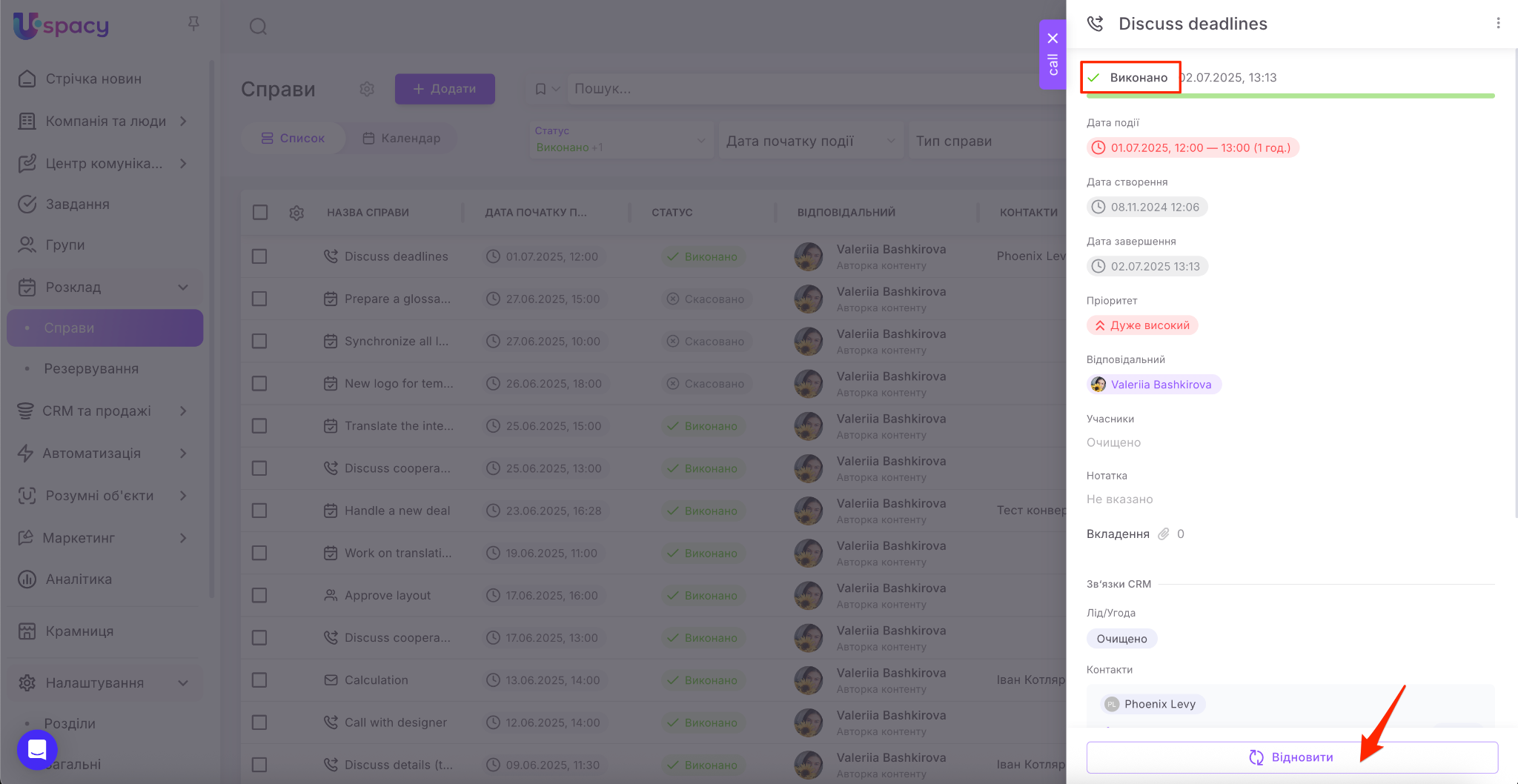Click the Відновити button
This screenshot has width=1518, height=784.
[1291, 757]
